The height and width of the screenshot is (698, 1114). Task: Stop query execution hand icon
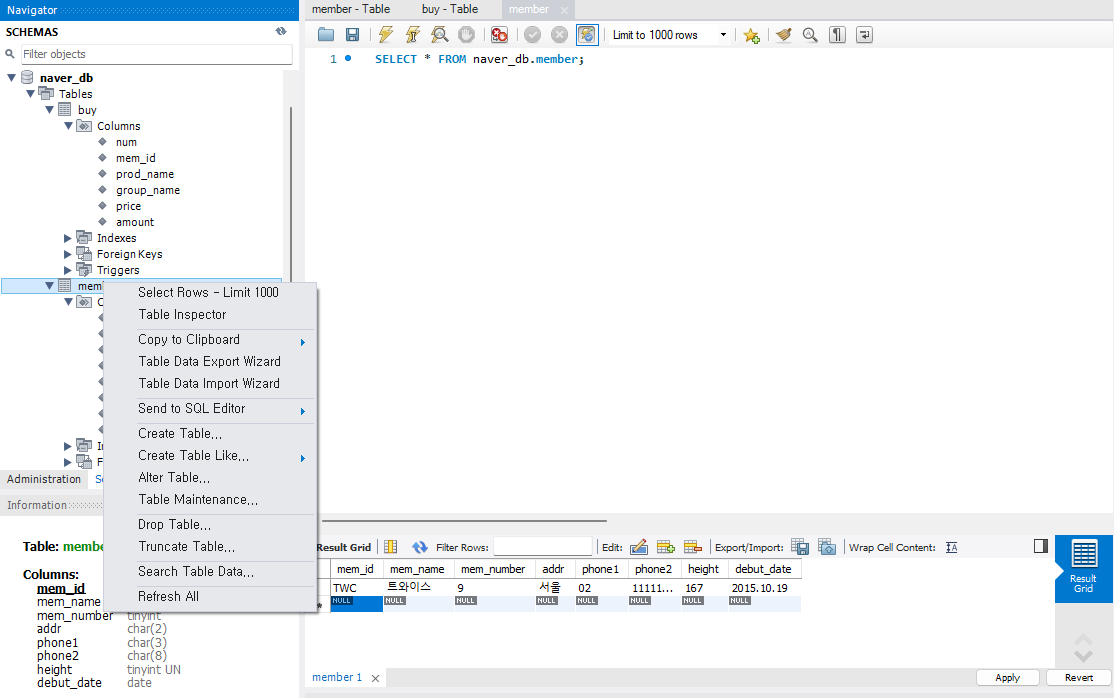coord(466,34)
